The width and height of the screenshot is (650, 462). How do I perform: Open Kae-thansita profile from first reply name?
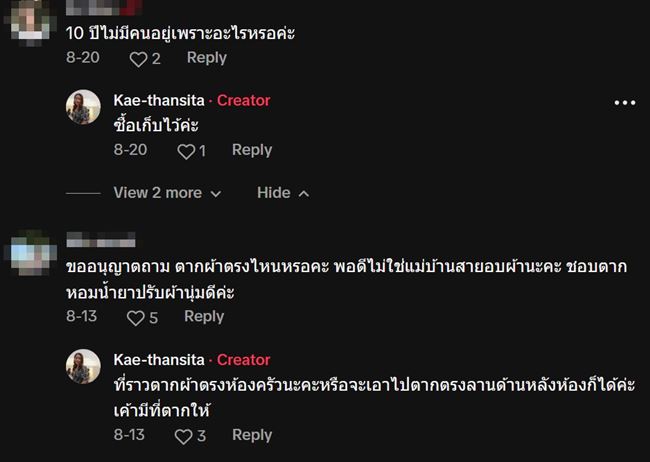[x=159, y=100]
